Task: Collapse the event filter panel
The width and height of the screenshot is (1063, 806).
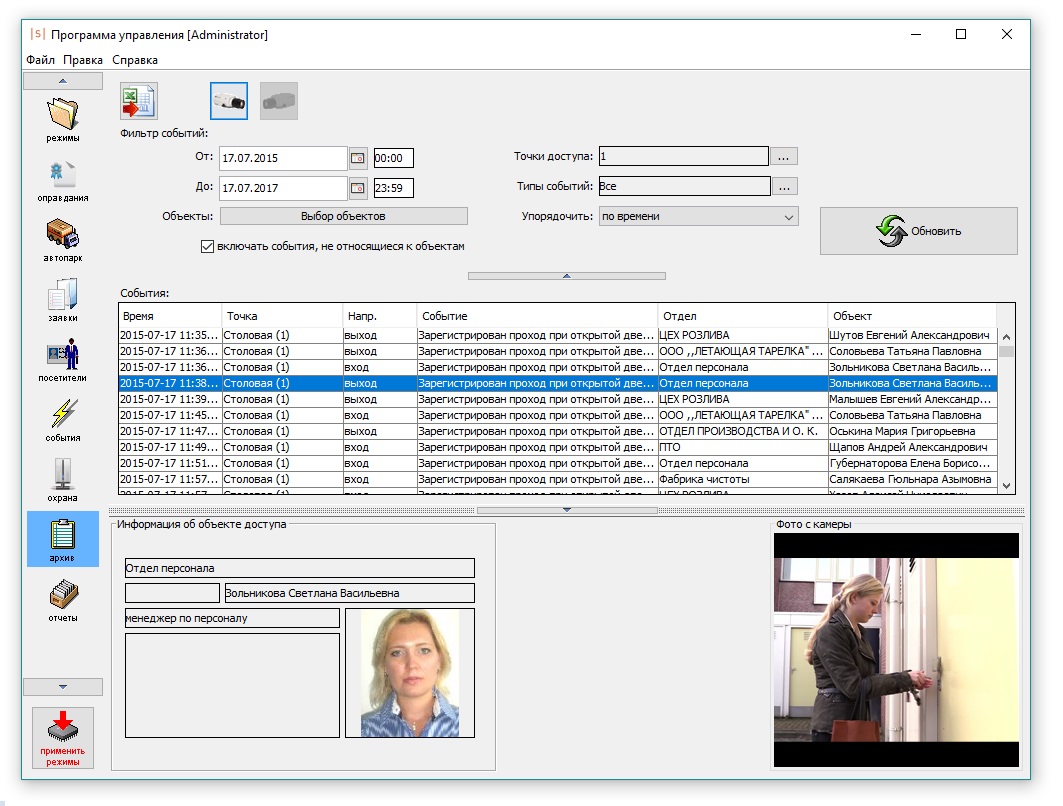Action: (566, 275)
